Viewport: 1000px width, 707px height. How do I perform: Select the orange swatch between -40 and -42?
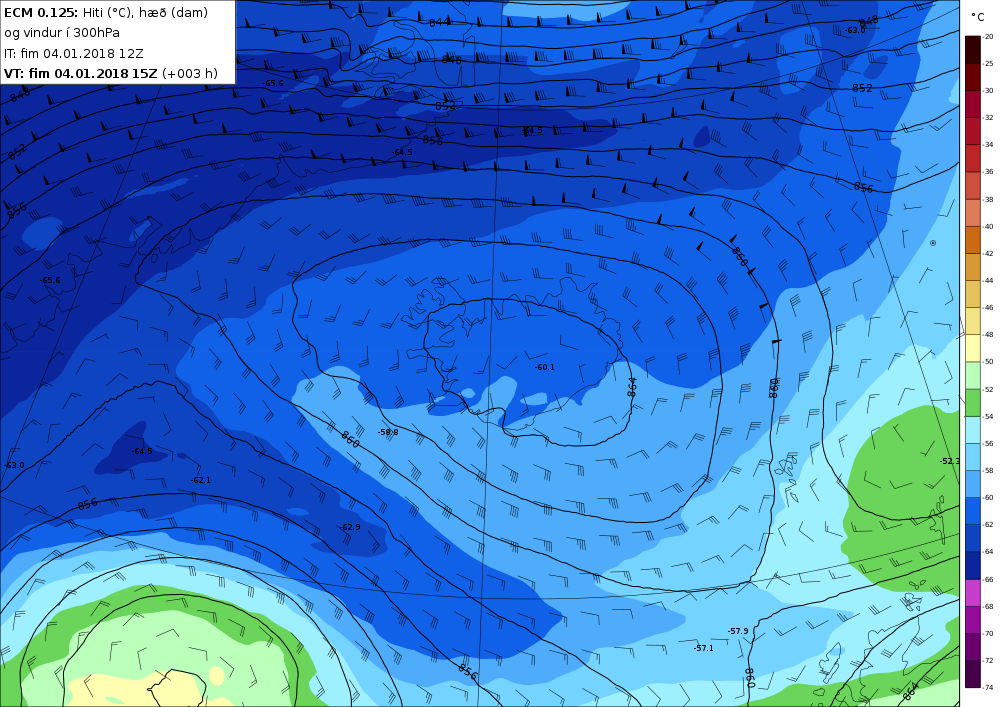pos(973,240)
